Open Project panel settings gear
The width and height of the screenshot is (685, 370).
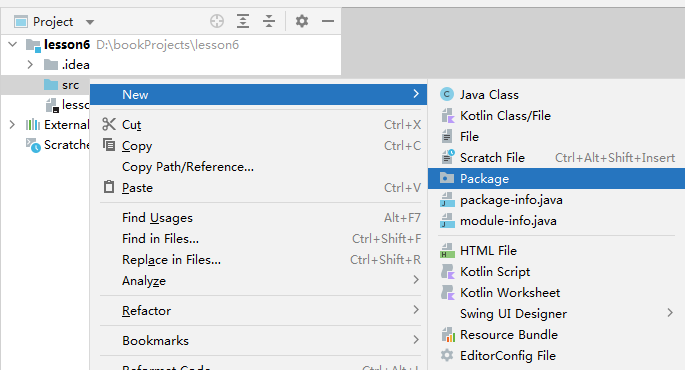[302, 21]
